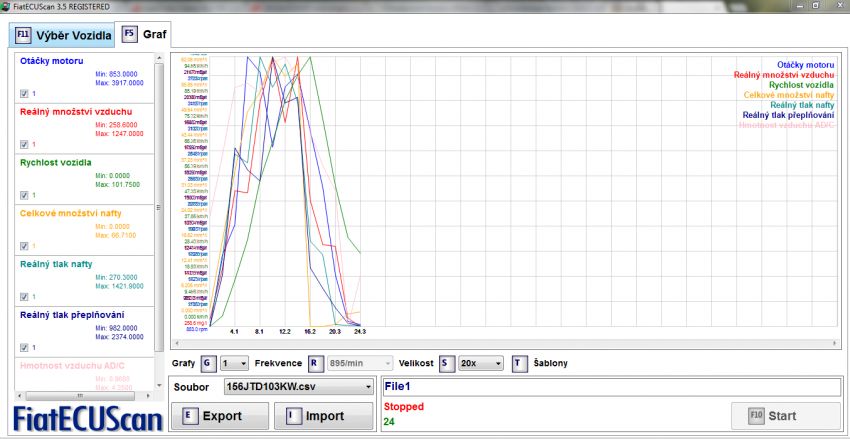Click the F11 key badge icon
The image size is (850, 439).
tap(23, 36)
